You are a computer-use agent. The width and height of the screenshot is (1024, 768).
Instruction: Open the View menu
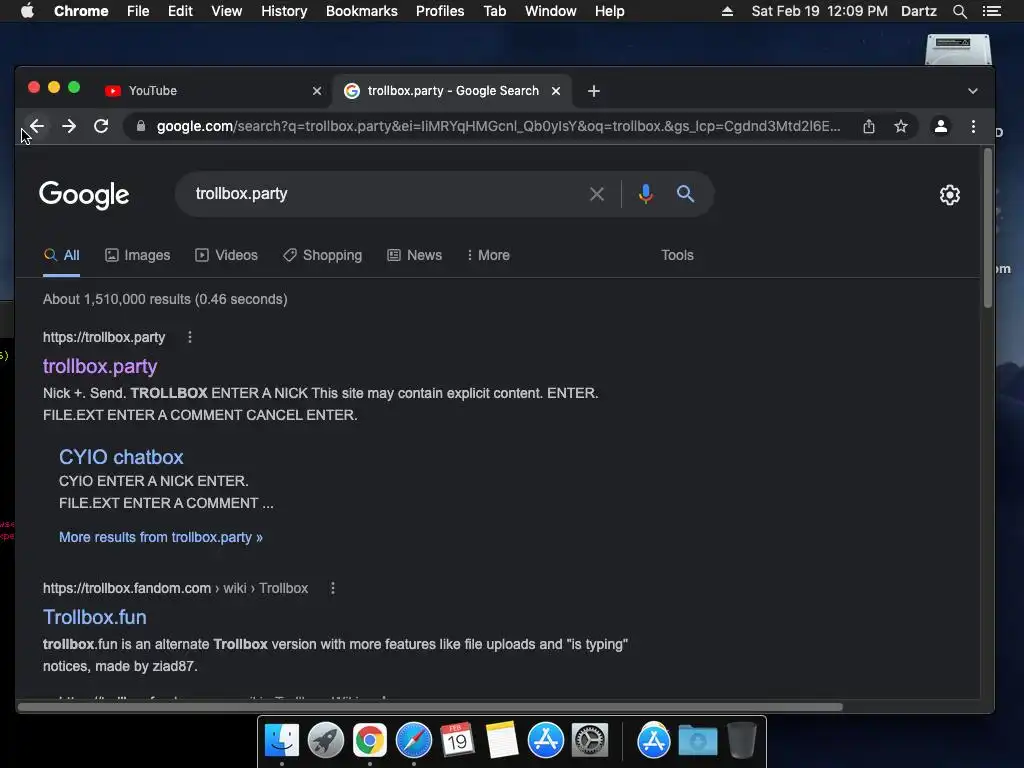click(227, 11)
